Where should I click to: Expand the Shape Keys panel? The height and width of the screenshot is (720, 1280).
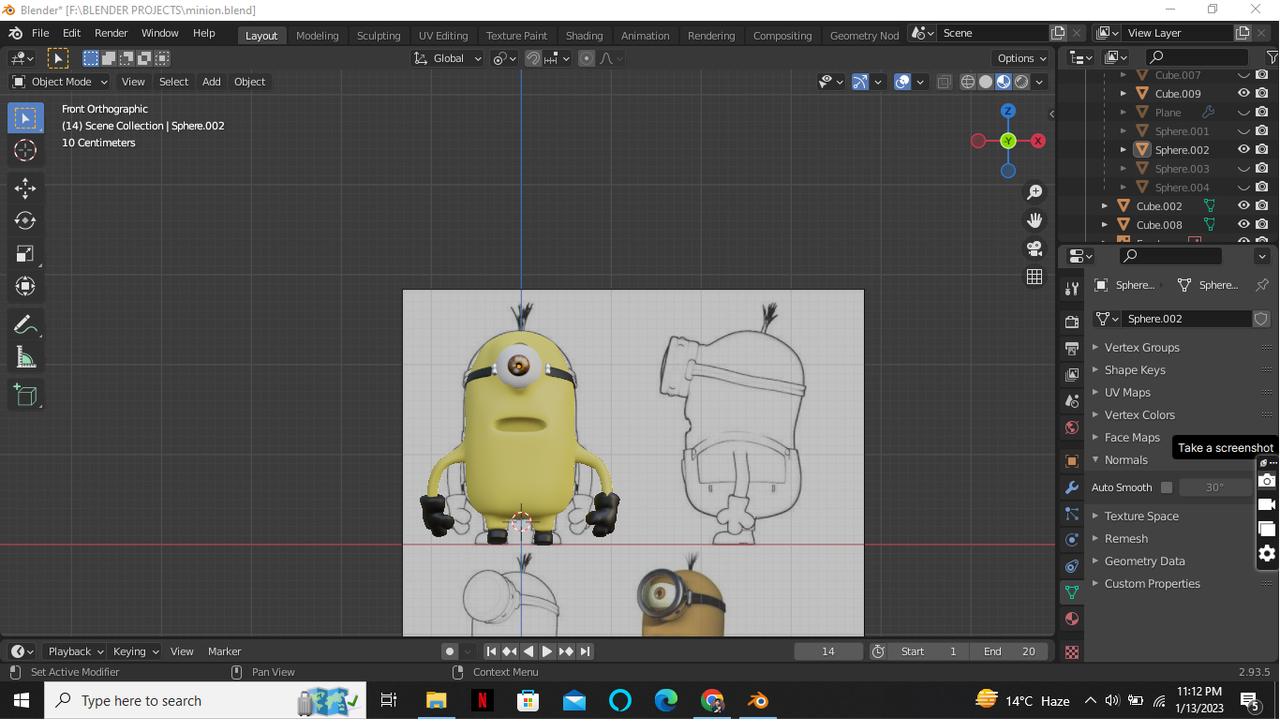click(1134, 370)
